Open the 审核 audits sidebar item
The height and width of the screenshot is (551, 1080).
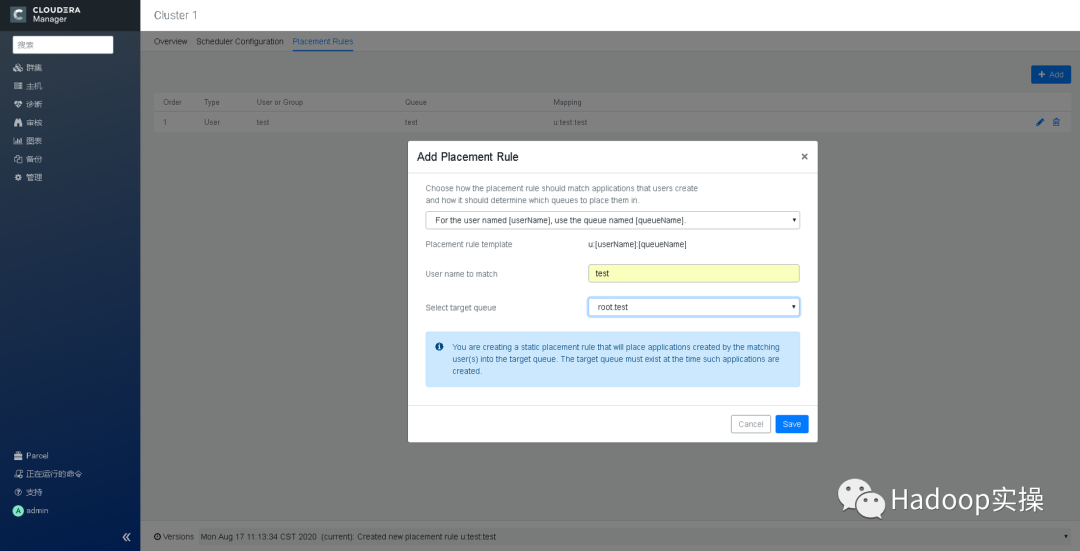28,123
